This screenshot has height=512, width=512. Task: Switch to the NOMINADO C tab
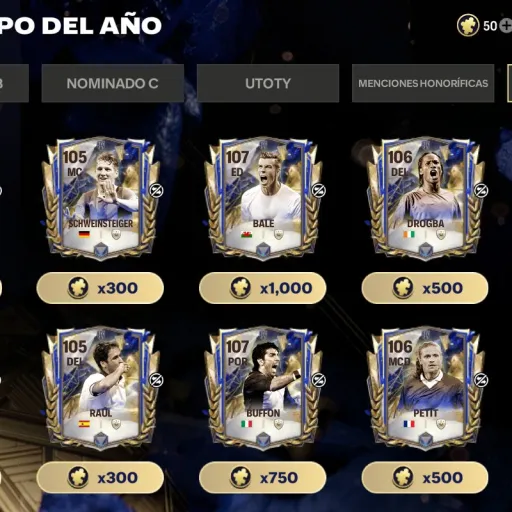click(x=113, y=83)
